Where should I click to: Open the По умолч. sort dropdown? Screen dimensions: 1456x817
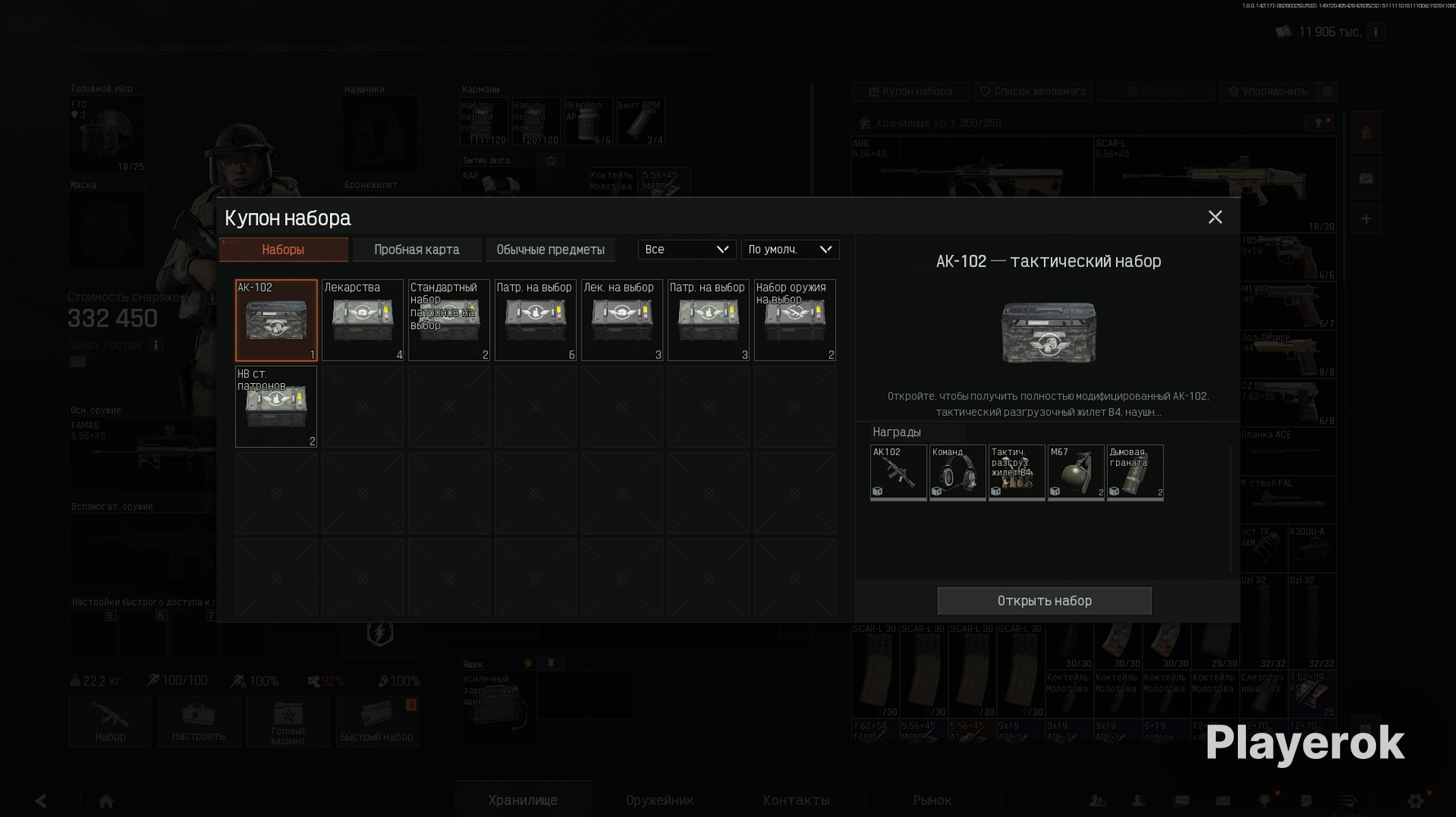tap(790, 249)
